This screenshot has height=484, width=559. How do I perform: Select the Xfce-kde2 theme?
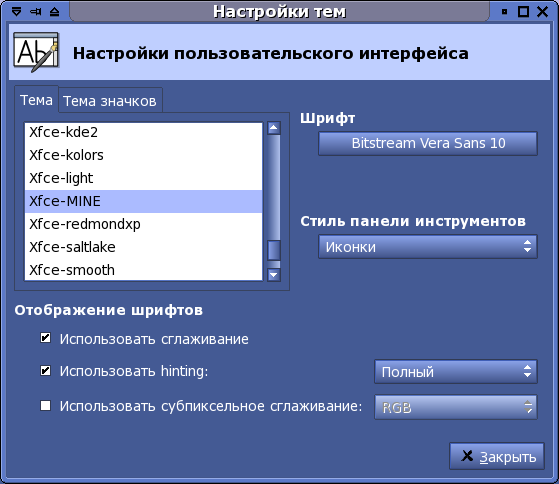click(143, 132)
